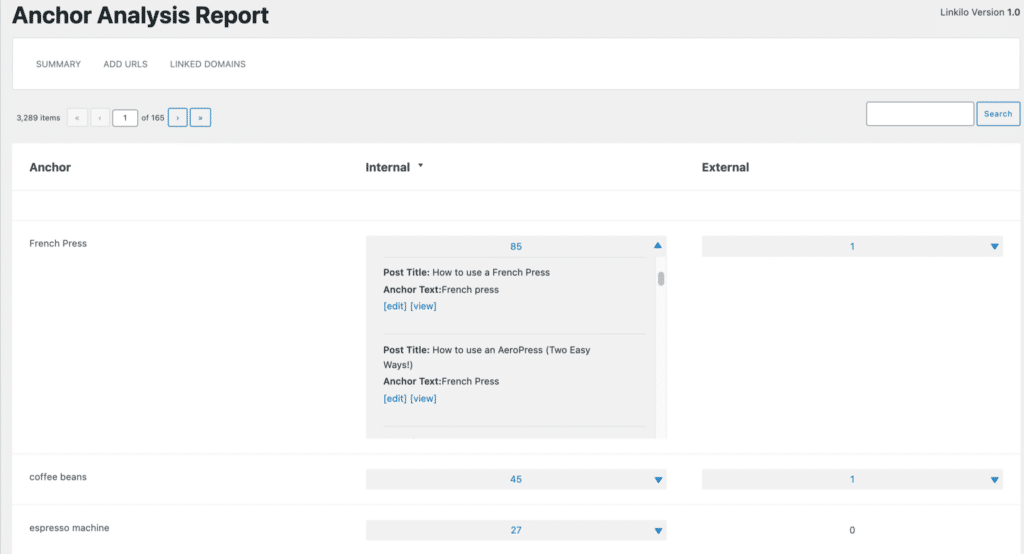Collapse French Press internal links list
1024x554 pixels.
[x=657, y=246]
